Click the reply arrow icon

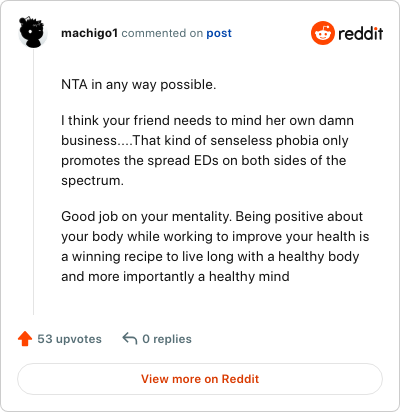point(130,338)
